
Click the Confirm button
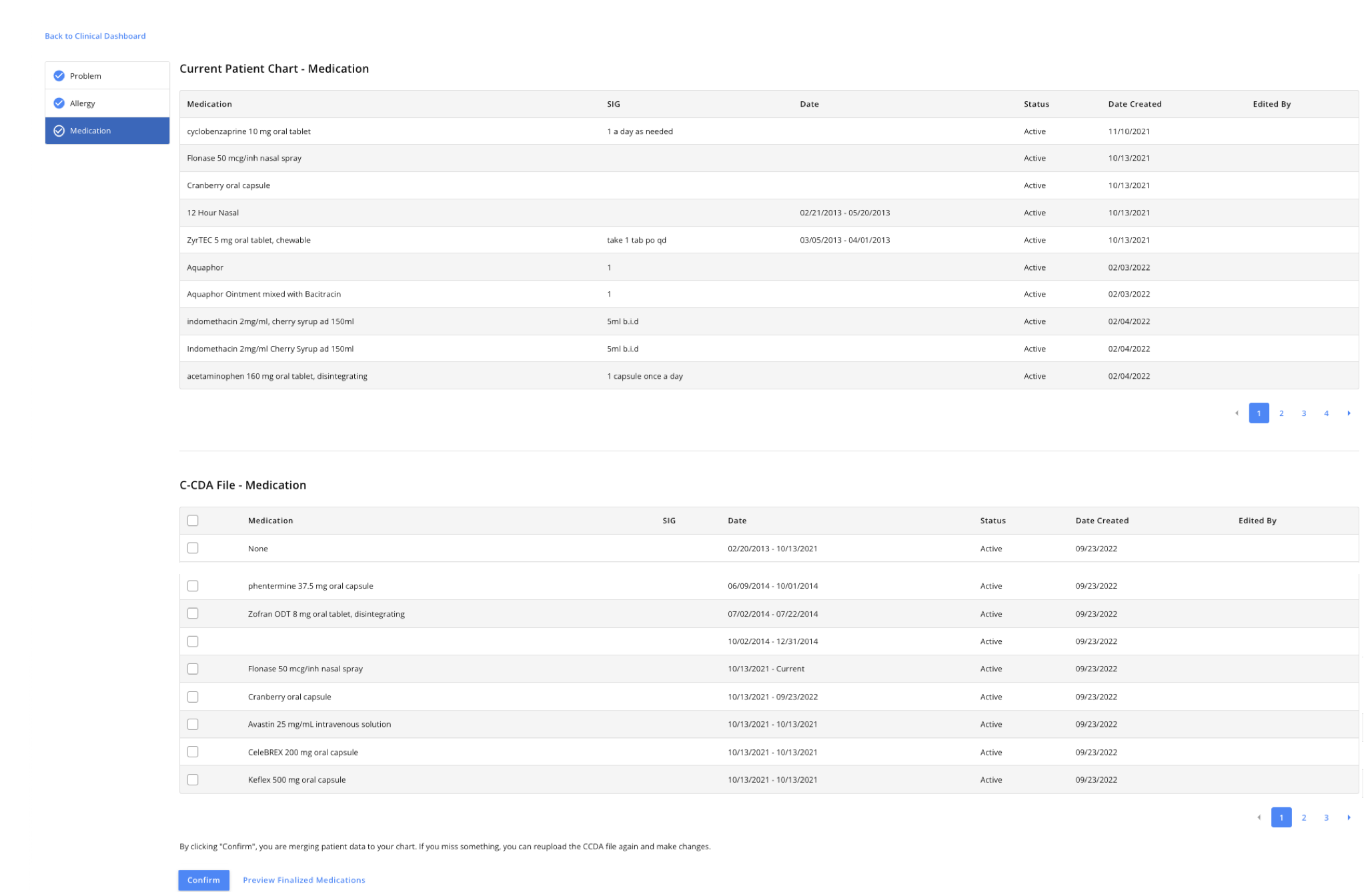(203, 880)
